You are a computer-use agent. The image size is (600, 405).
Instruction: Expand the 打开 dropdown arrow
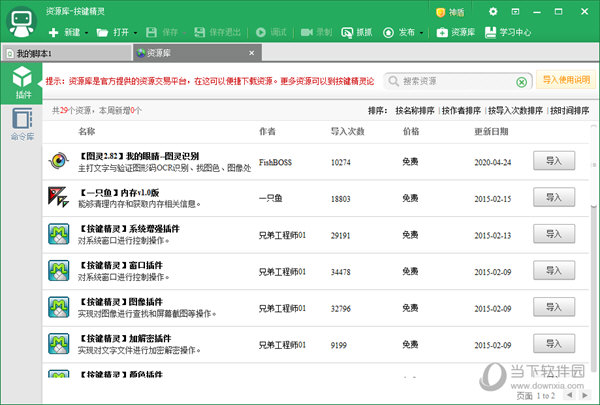[135, 33]
